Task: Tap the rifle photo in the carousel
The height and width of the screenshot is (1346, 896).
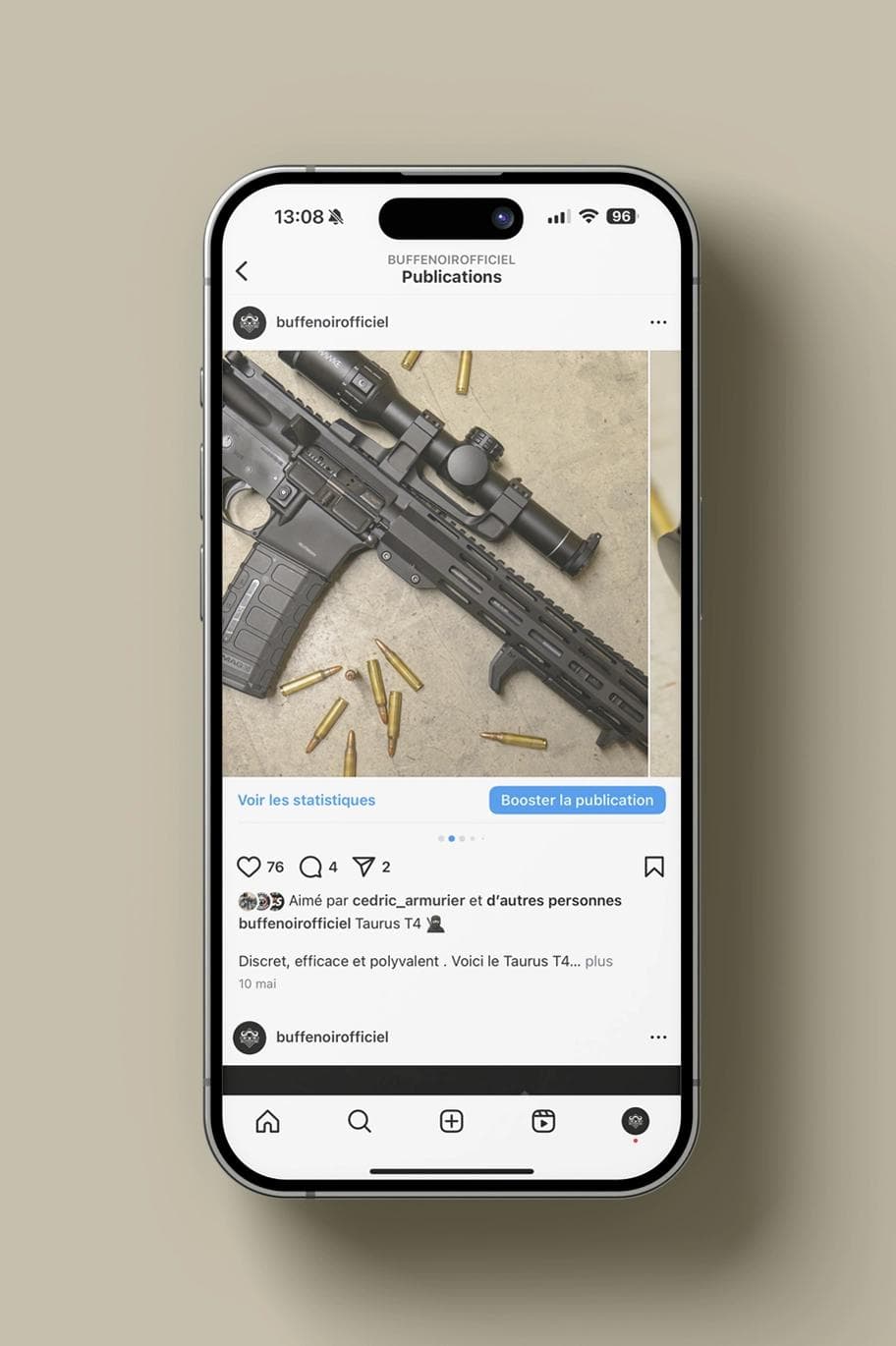Action: pos(435,563)
